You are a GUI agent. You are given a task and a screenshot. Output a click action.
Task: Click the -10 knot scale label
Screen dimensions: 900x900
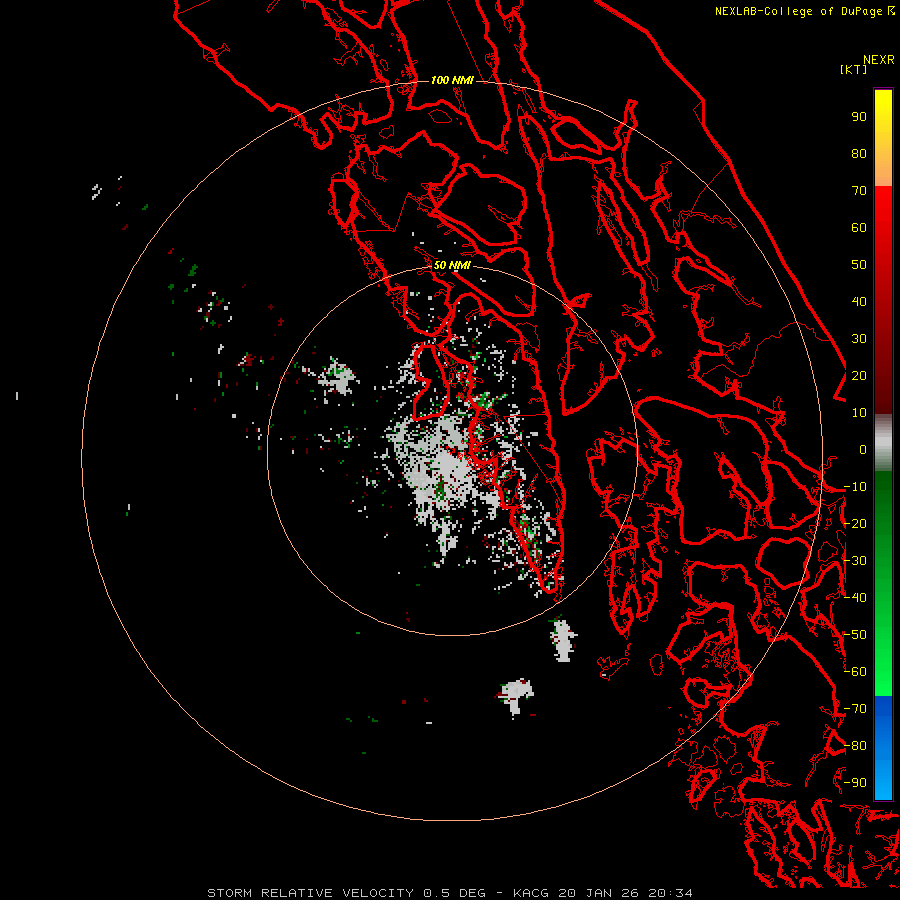(855, 487)
